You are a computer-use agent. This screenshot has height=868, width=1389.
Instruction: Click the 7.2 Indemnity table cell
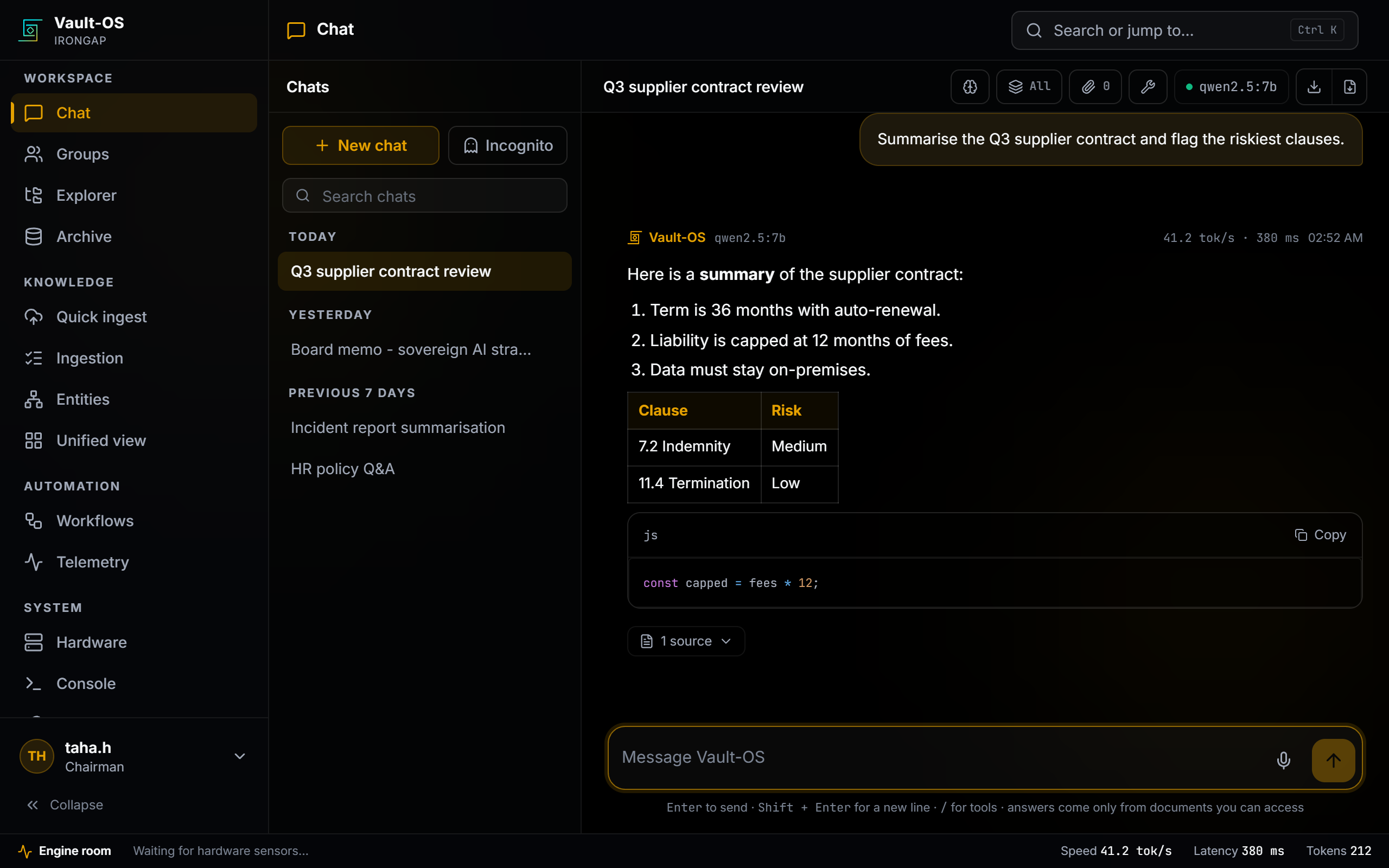694,446
